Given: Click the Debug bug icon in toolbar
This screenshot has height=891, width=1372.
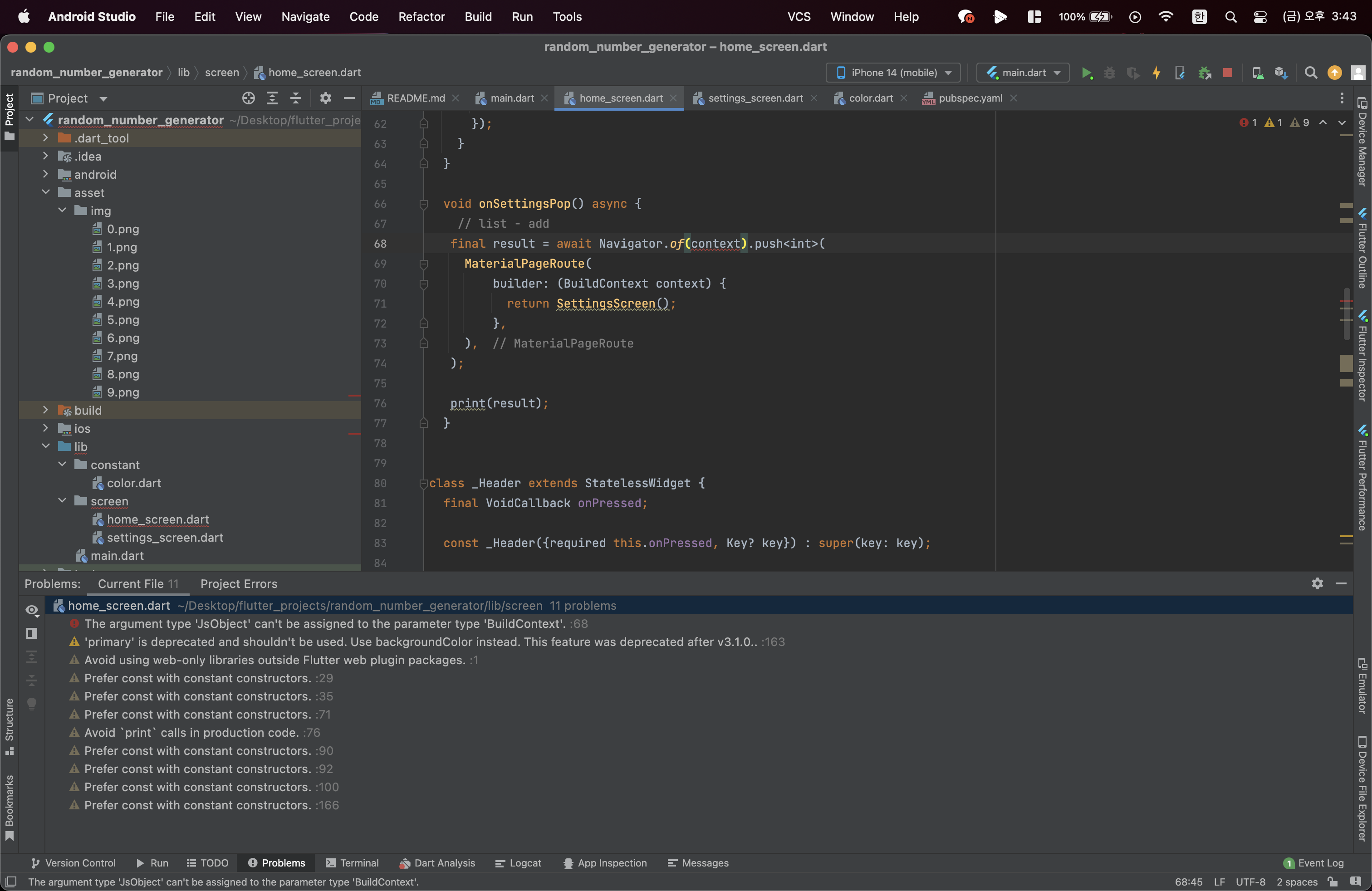Looking at the screenshot, I should click(x=1109, y=73).
